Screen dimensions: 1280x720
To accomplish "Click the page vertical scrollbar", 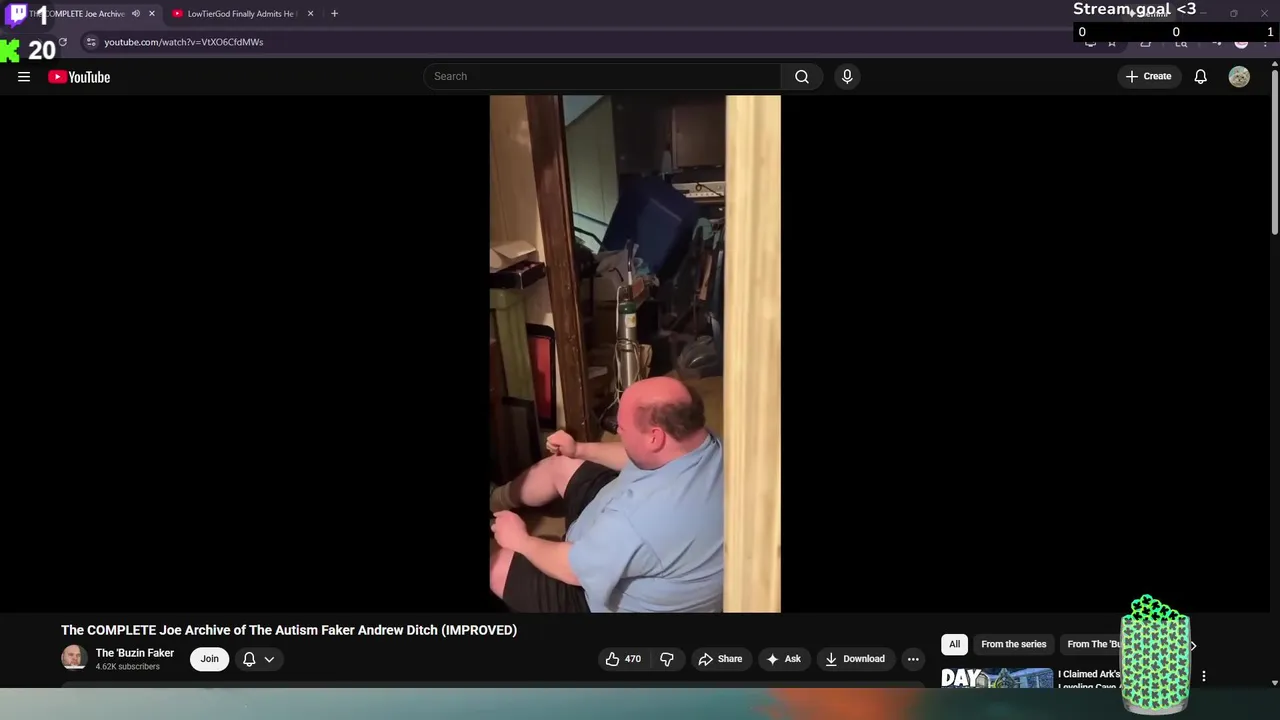I will (x=1274, y=153).
